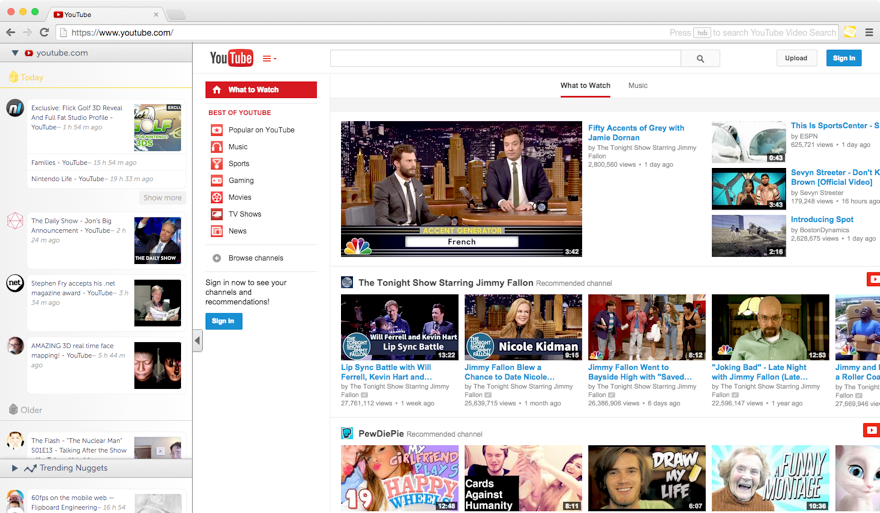Open Exclusive: Flick Golf 3D Reveal entry

coord(77,117)
